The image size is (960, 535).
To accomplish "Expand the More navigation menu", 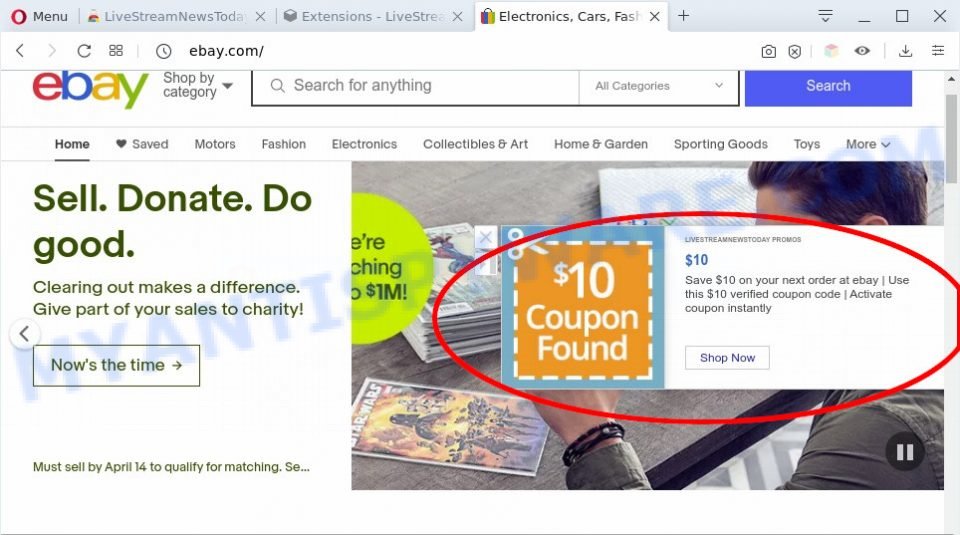I will click(868, 144).
